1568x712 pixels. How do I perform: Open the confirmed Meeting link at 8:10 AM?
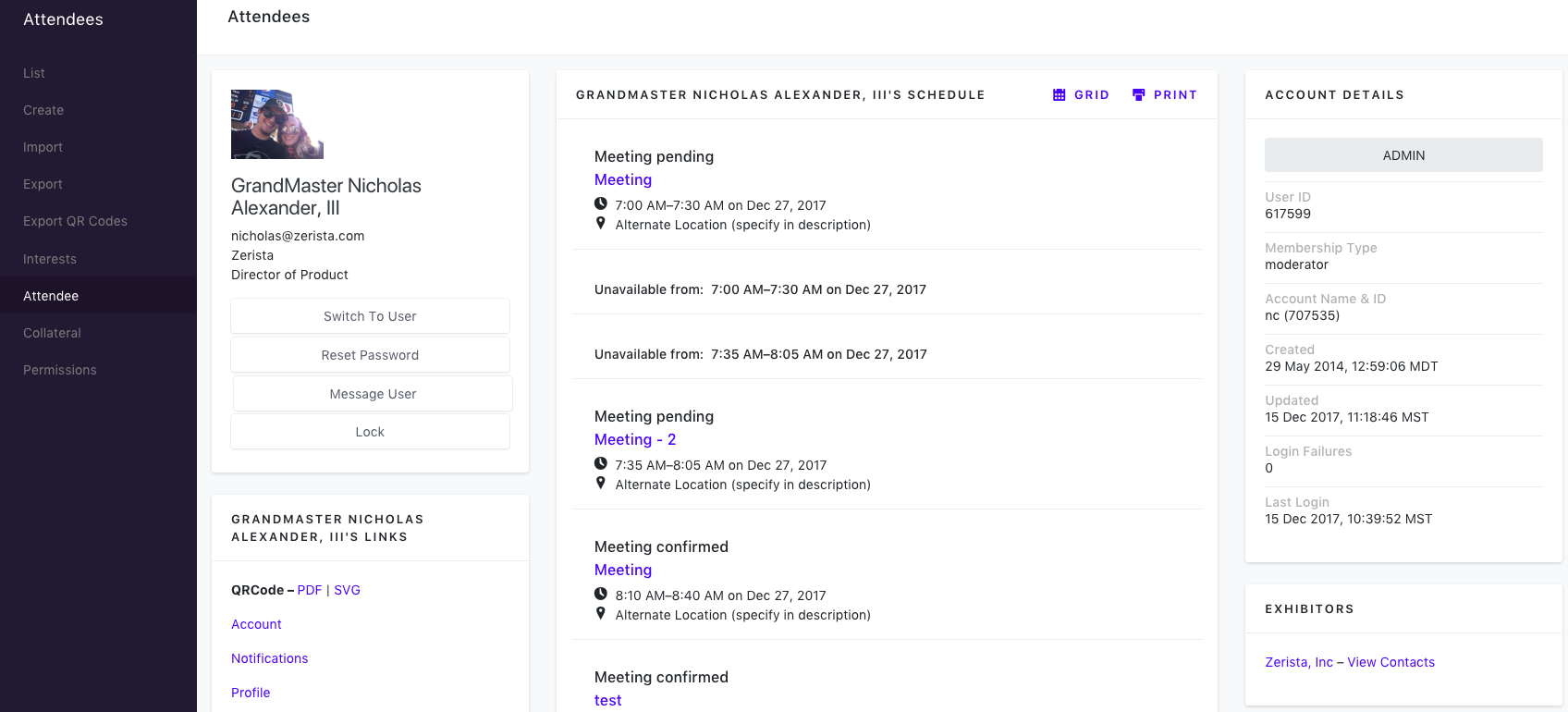(623, 570)
